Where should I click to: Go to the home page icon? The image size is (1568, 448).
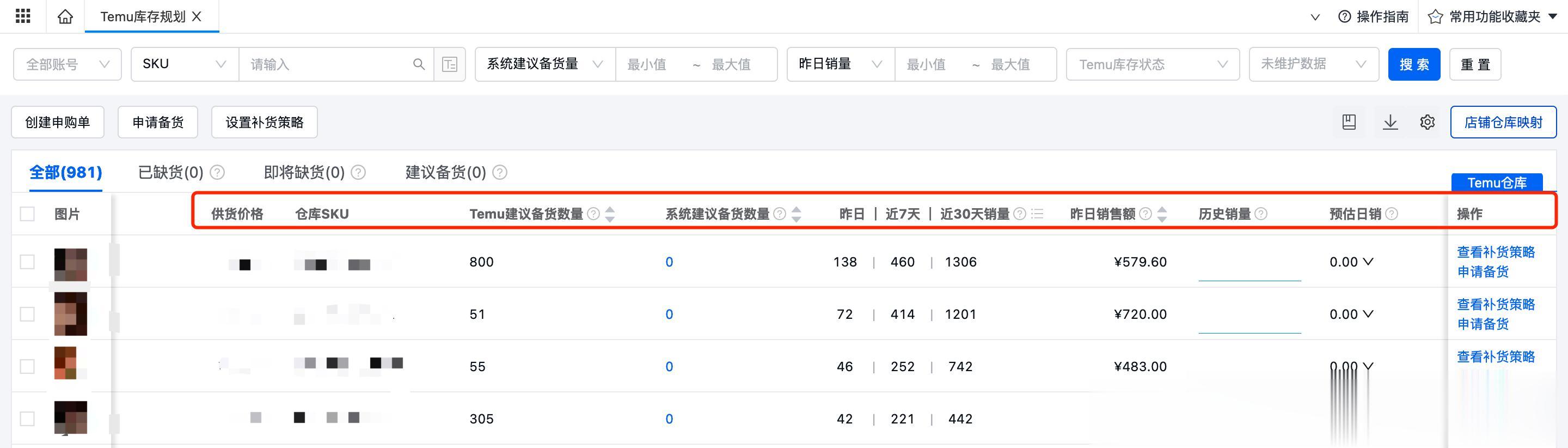[x=65, y=16]
